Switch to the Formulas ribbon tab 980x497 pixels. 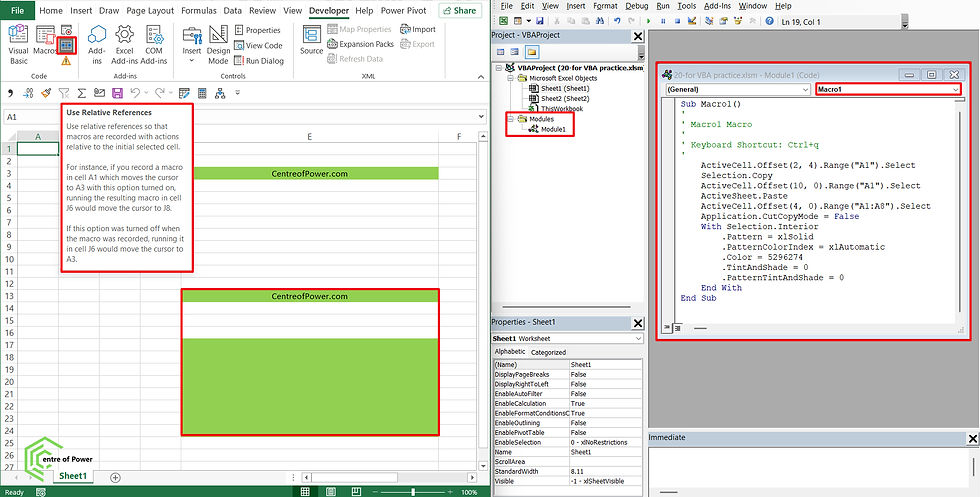tap(199, 11)
